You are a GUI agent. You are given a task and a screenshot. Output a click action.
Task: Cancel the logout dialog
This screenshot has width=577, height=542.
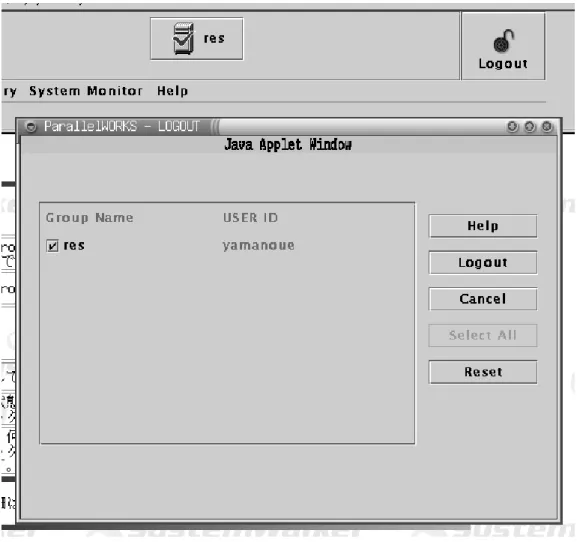coord(482,299)
